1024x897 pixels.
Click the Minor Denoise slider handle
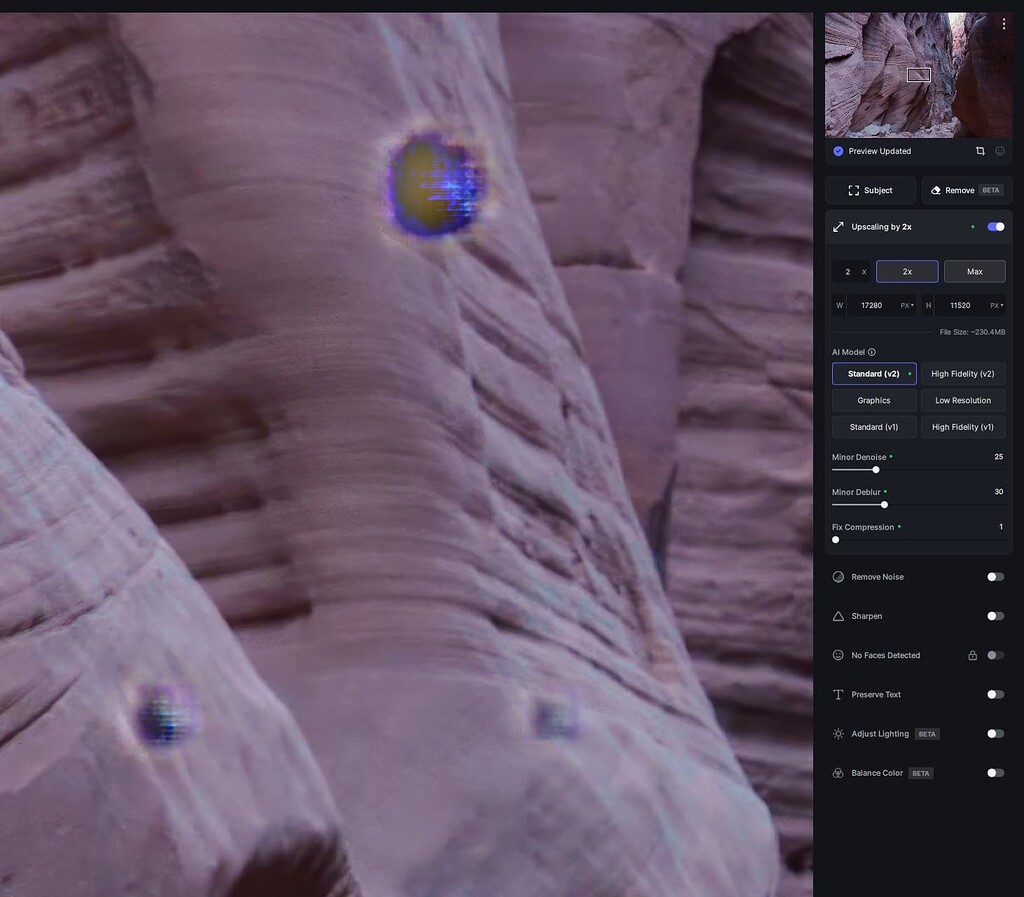(x=876, y=470)
